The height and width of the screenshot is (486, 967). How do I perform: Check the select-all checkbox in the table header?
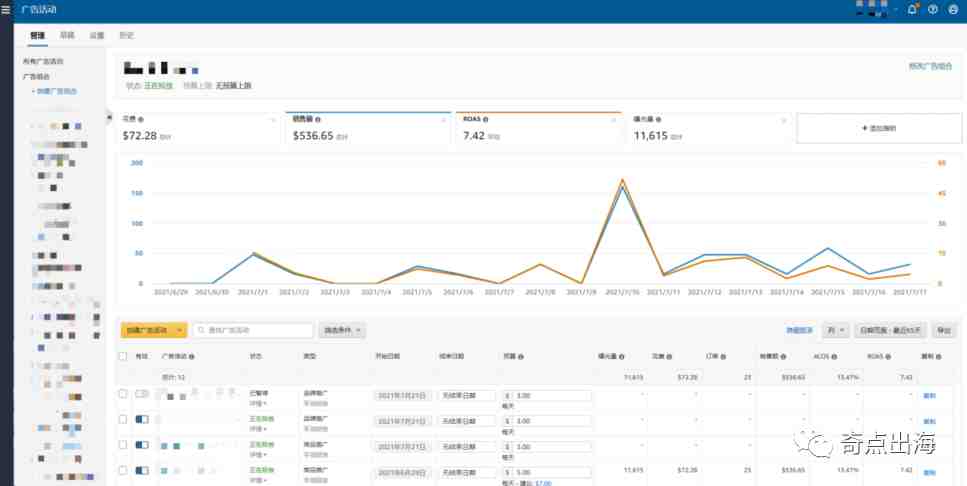123,355
